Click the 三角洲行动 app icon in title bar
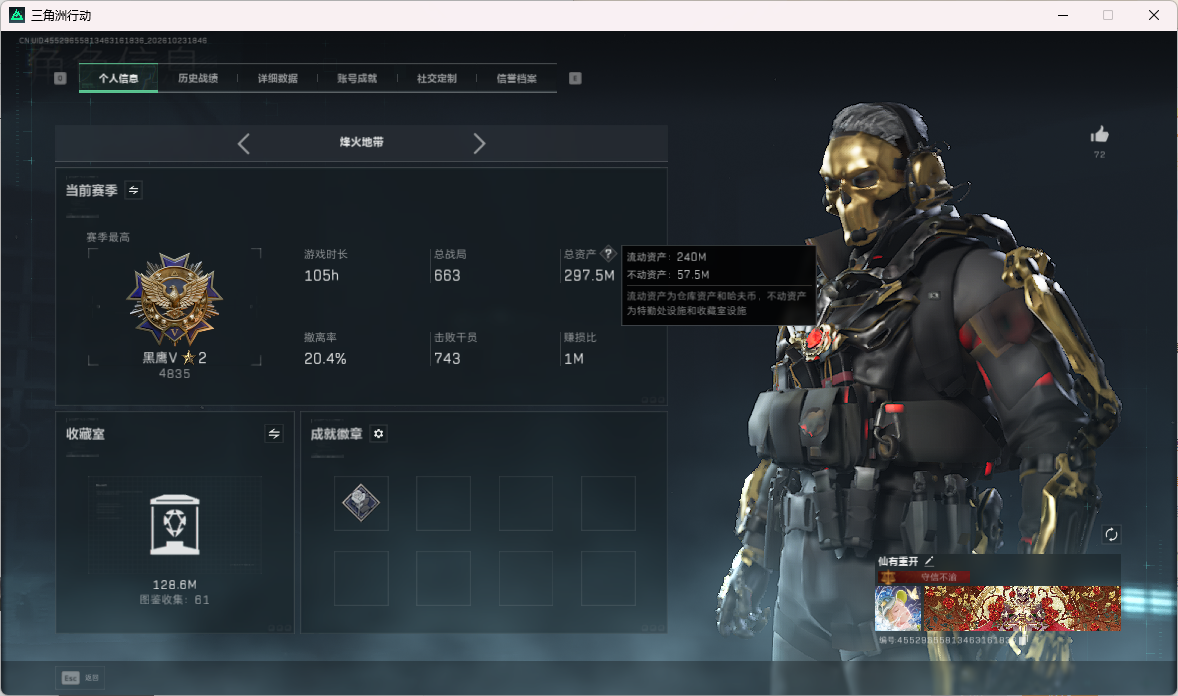1178x696 pixels. click(x=17, y=15)
